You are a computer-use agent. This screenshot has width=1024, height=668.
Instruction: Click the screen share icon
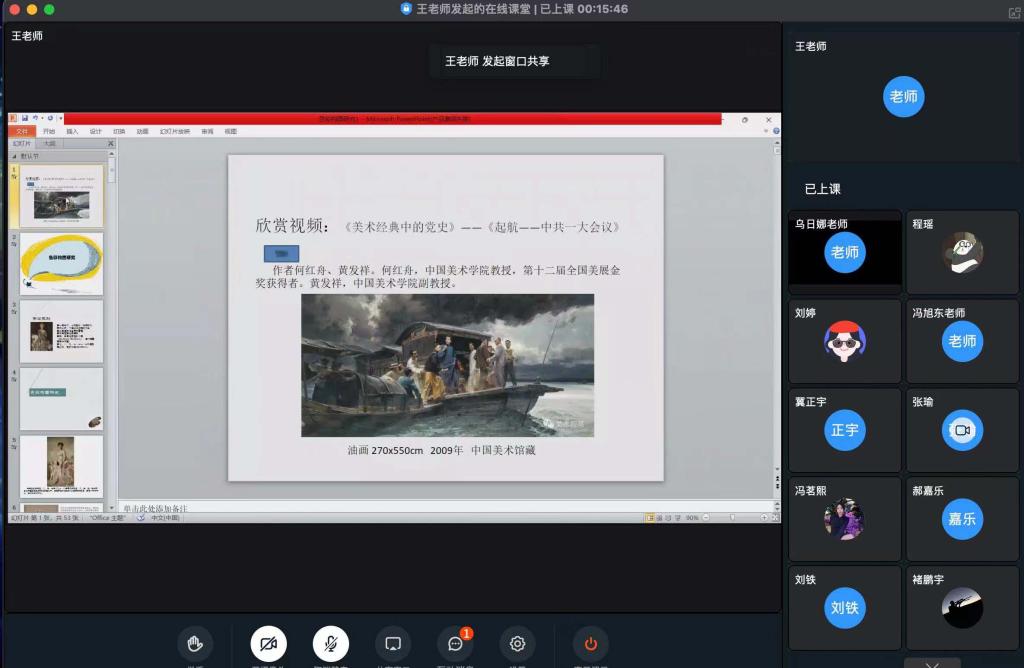pyautogui.click(x=393, y=643)
